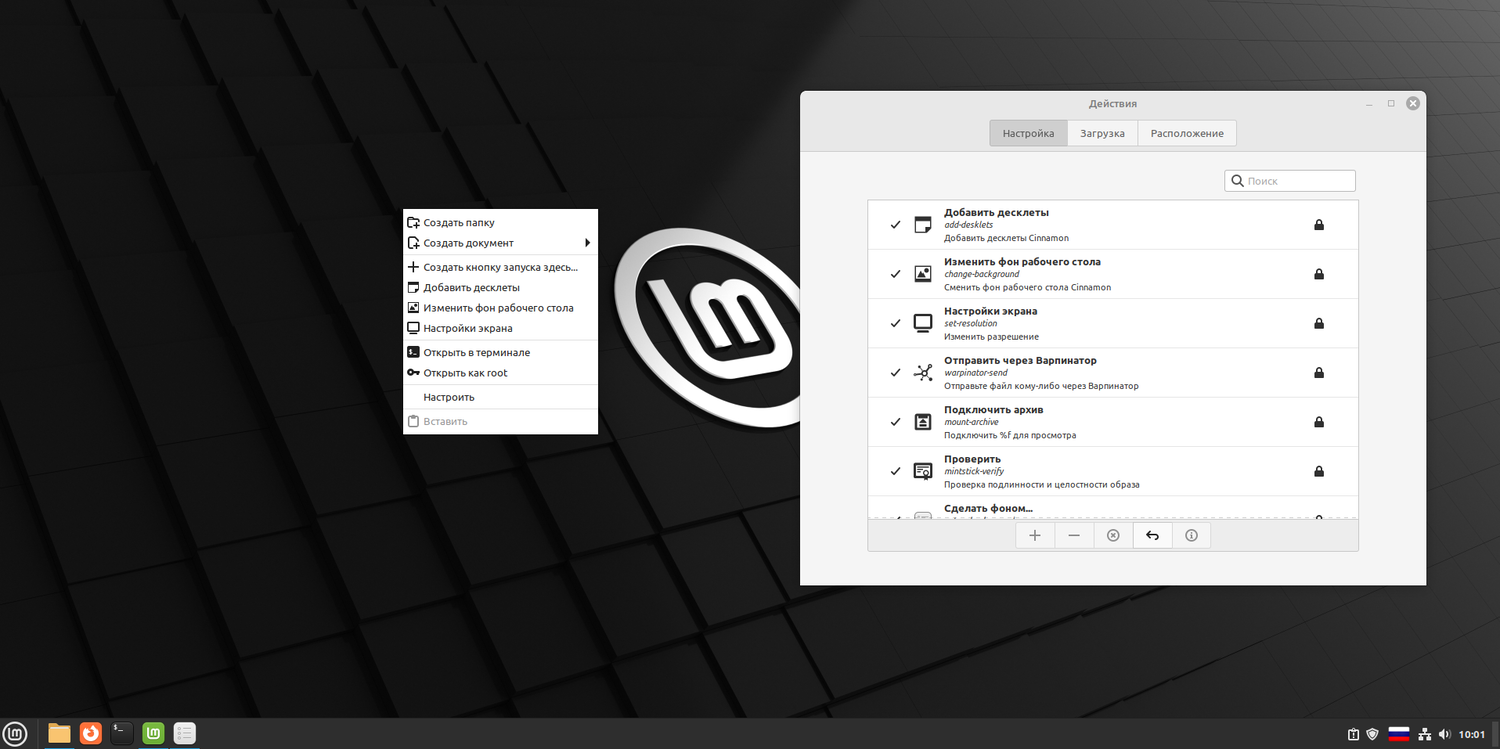Open the network icon in the system tray
The width and height of the screenshot is (1500, 749).
click(1426, 735)
